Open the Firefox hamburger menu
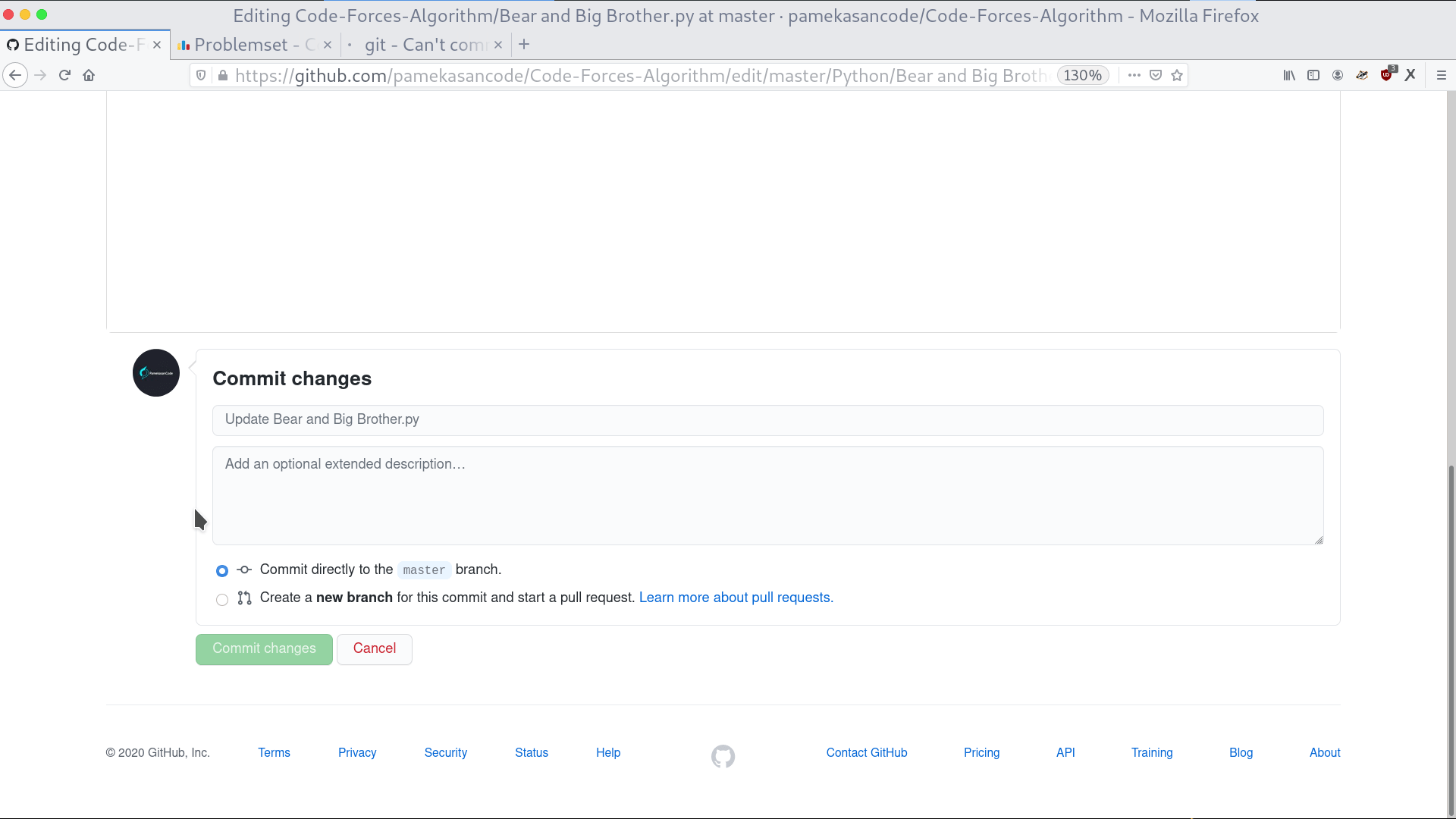 1442,75
